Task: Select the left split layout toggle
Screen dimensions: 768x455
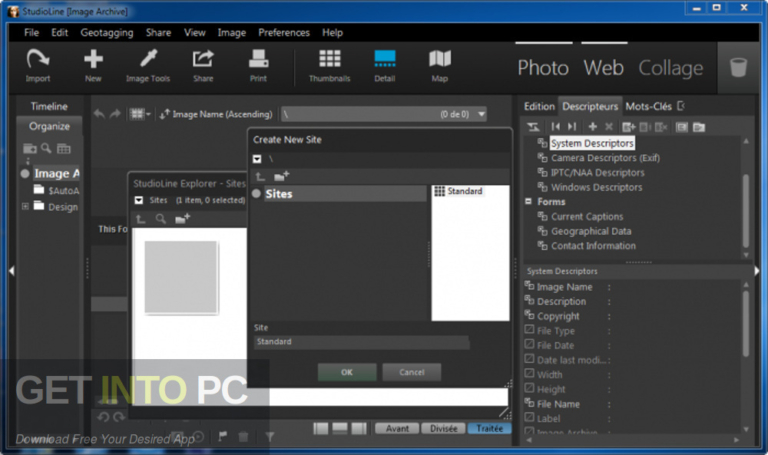Action: pyautogui.click(x=321, y=429)
